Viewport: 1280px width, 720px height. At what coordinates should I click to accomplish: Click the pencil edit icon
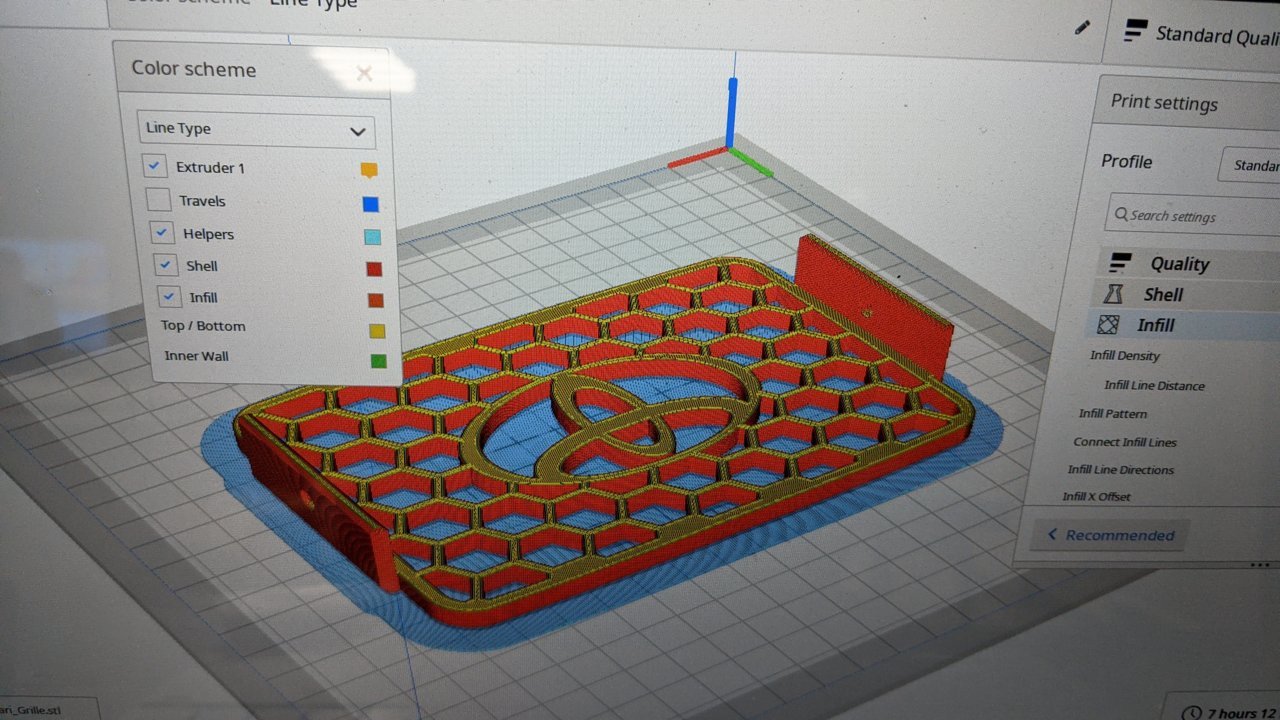coord(1082,28)
